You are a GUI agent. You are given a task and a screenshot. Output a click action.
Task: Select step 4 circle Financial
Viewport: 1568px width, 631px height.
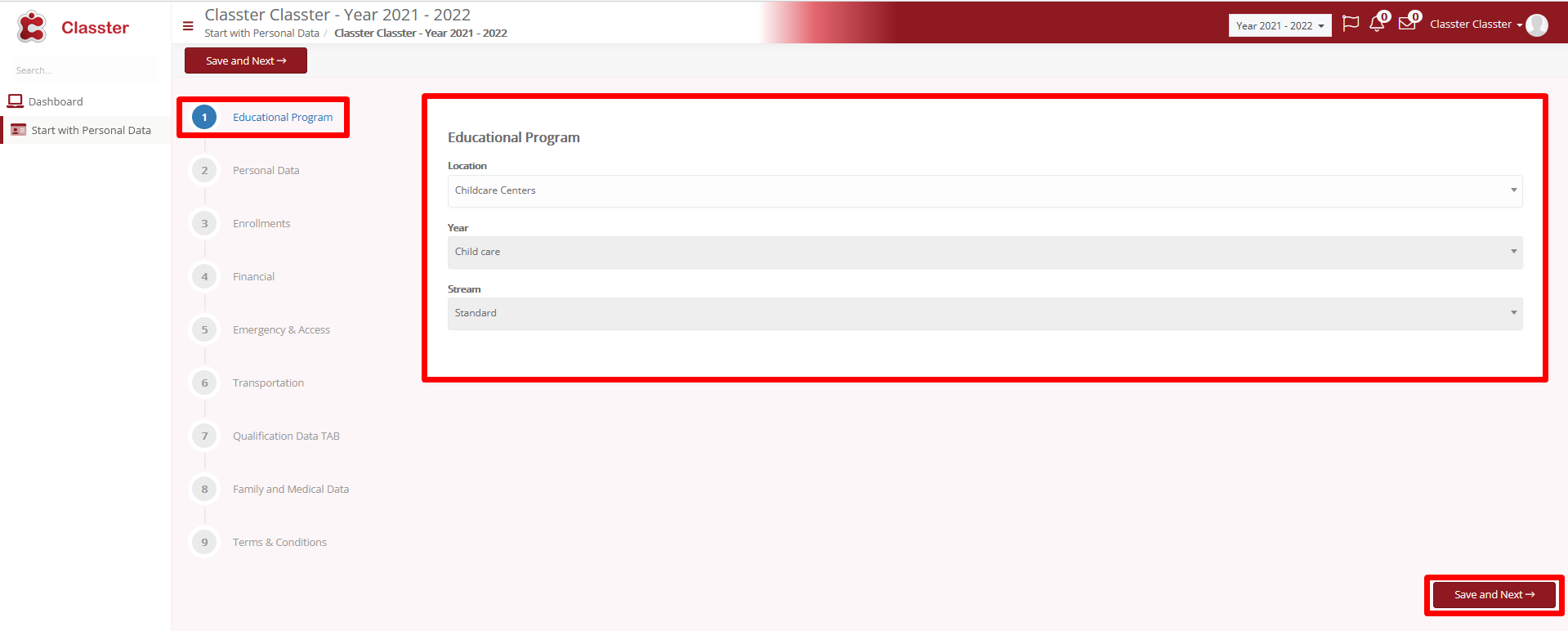204,276
